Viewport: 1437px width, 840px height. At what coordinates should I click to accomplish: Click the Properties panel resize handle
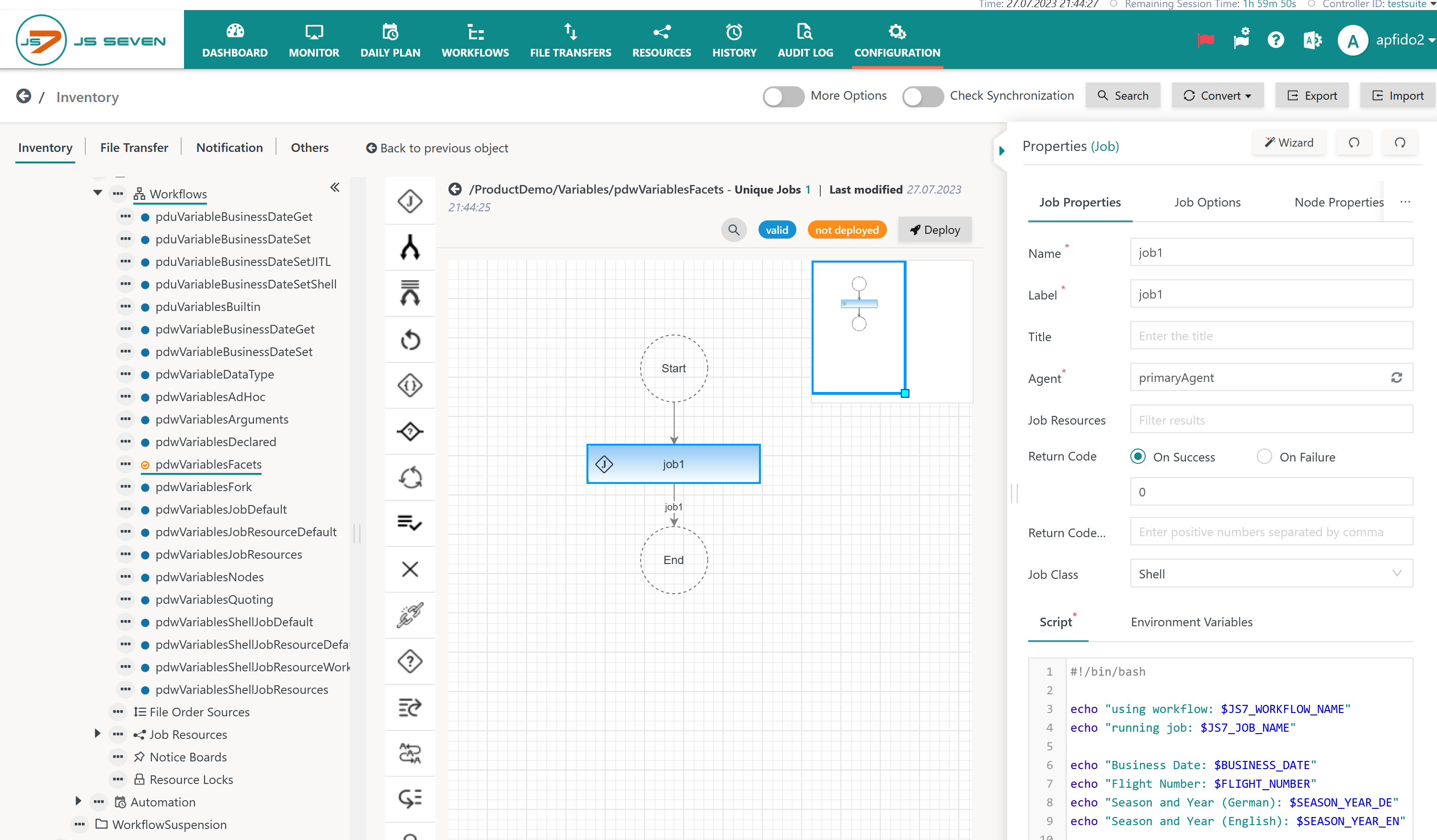(x=1014, y=493)
